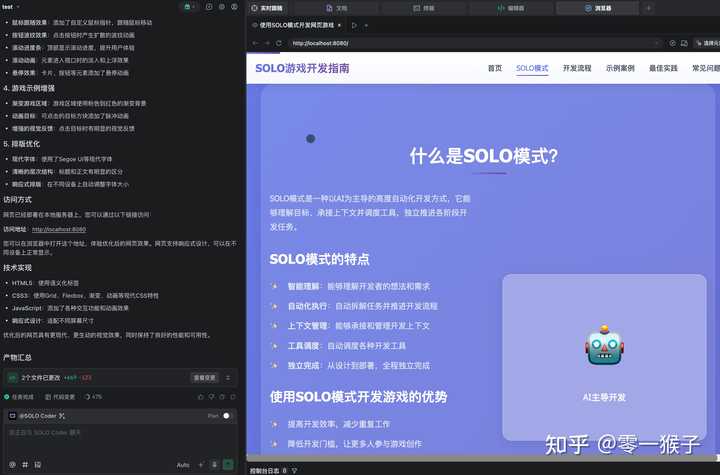Open the 编辑器 tab
720x475 pixels.
click(x=511, y=8)
